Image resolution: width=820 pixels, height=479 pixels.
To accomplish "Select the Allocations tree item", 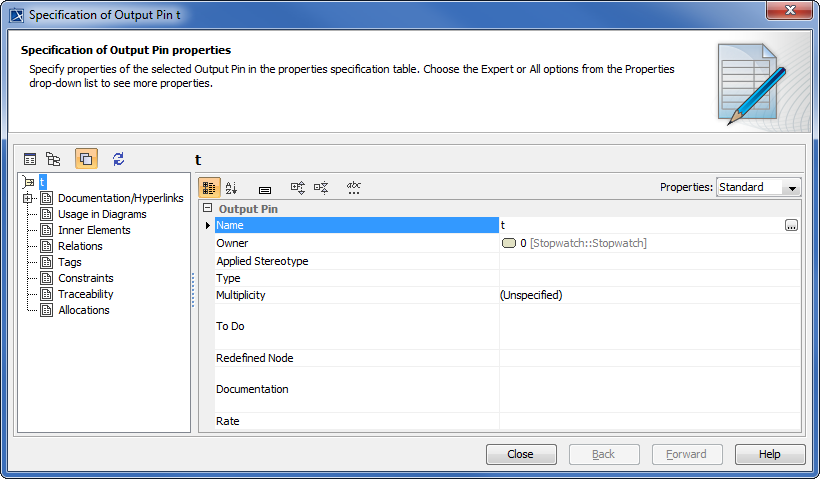I will [x=84, y=310].
